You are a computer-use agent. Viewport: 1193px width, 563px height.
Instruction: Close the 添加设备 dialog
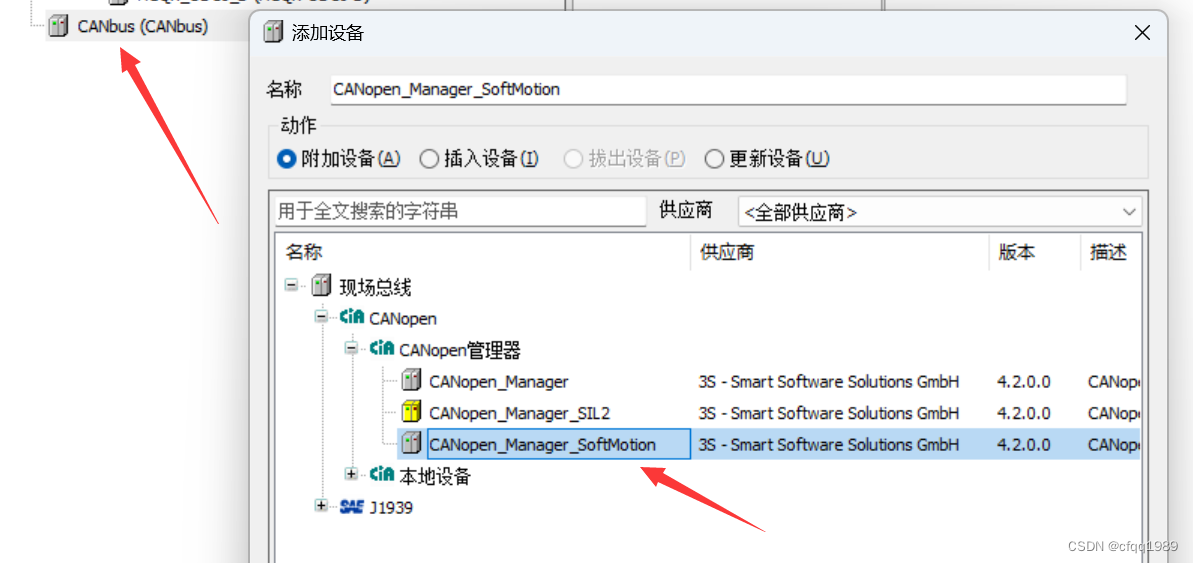point(1142,33)
